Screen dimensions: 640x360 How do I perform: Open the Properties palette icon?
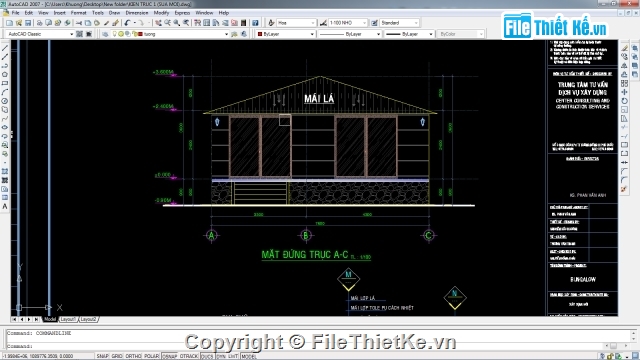tap(198, 23)
